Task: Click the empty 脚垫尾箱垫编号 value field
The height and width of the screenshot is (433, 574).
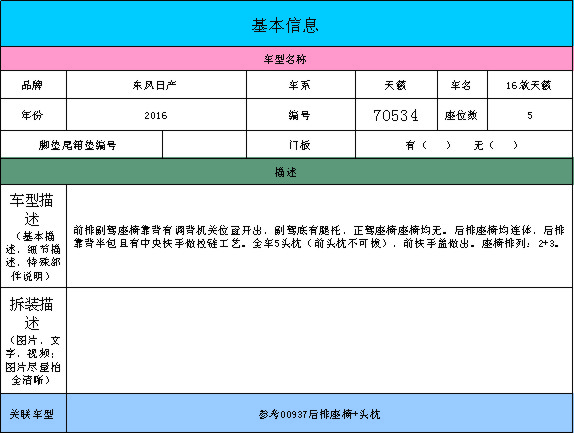Action: coord(204,145)
